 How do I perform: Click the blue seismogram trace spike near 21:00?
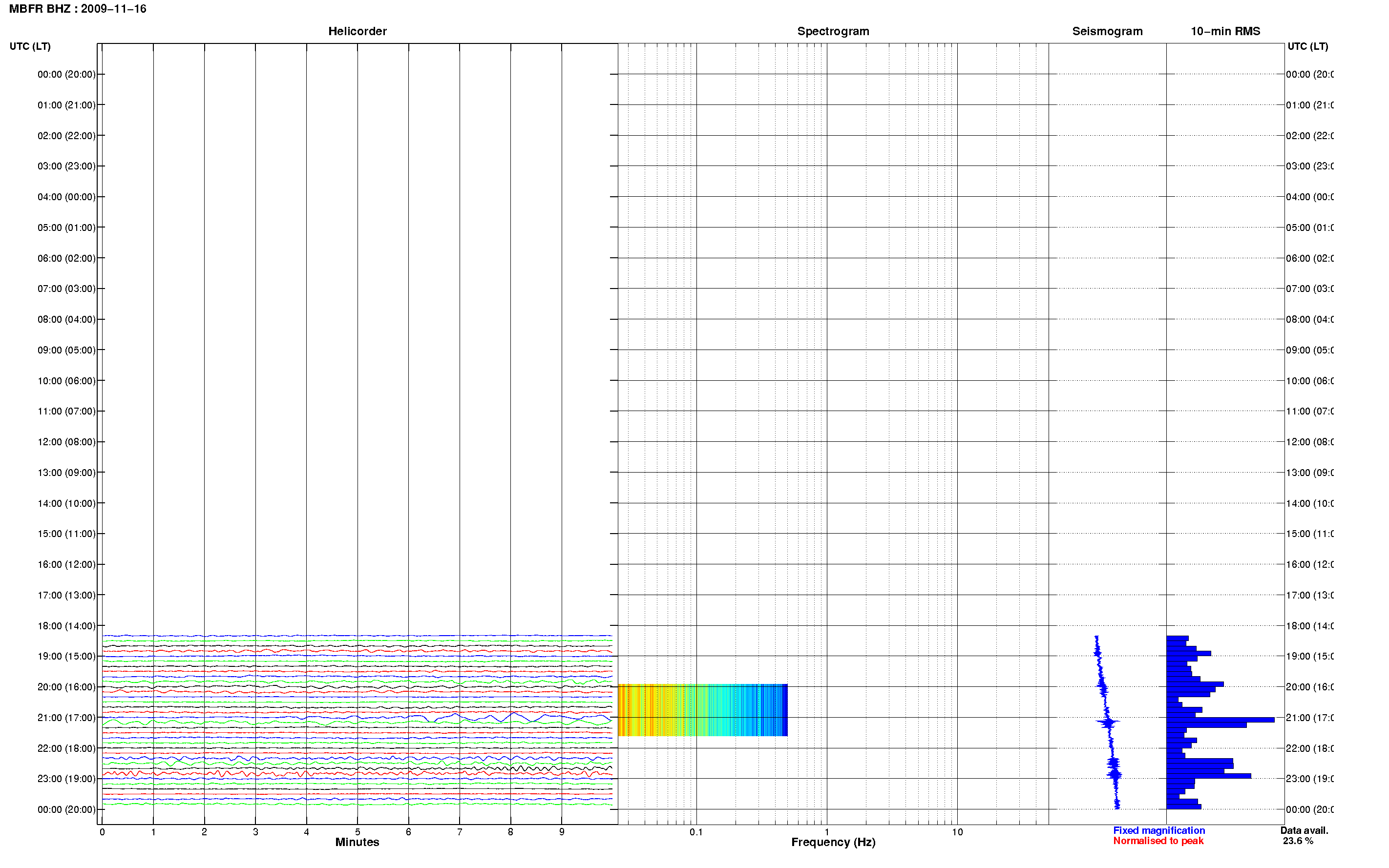tap(1108, 722)
